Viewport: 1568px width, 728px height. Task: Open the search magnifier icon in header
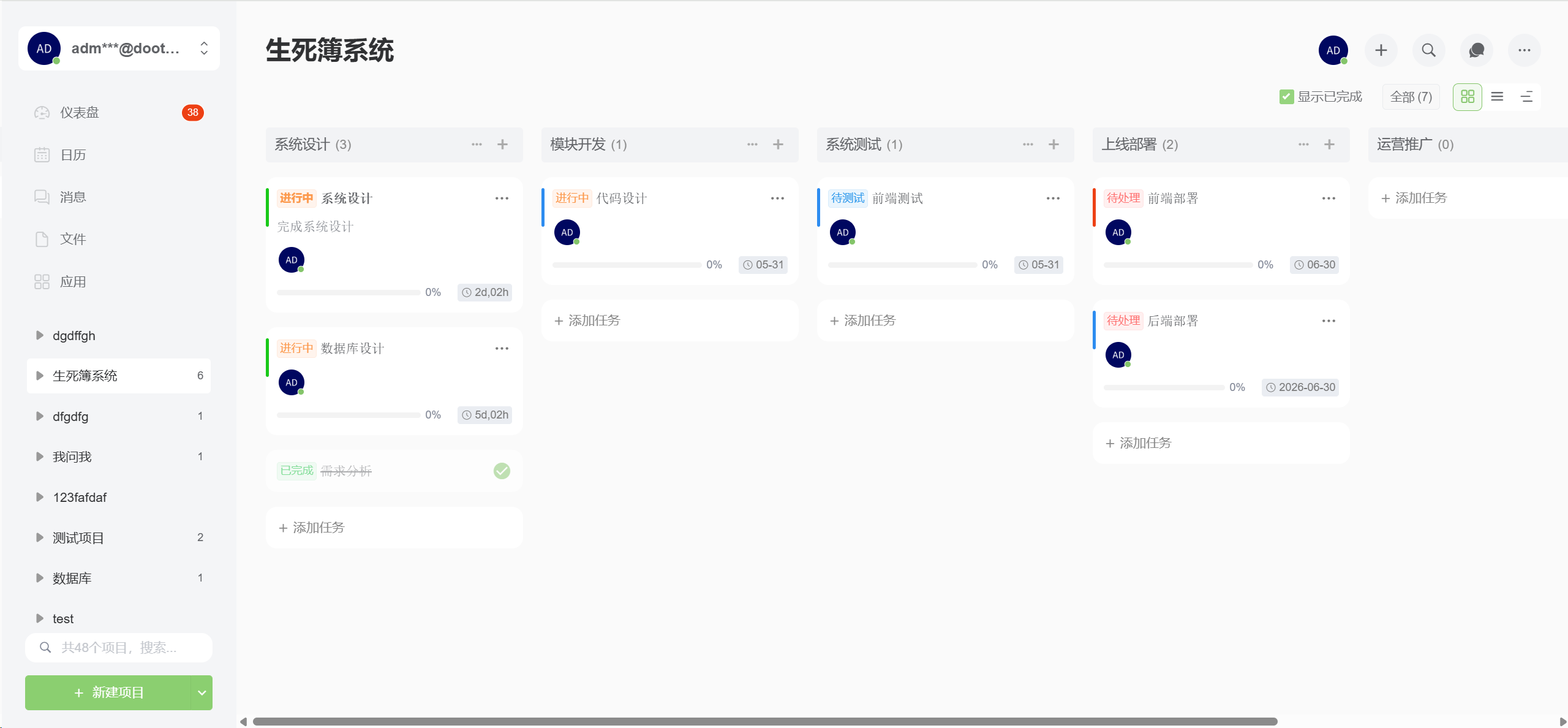click(x=1428, y=50)
